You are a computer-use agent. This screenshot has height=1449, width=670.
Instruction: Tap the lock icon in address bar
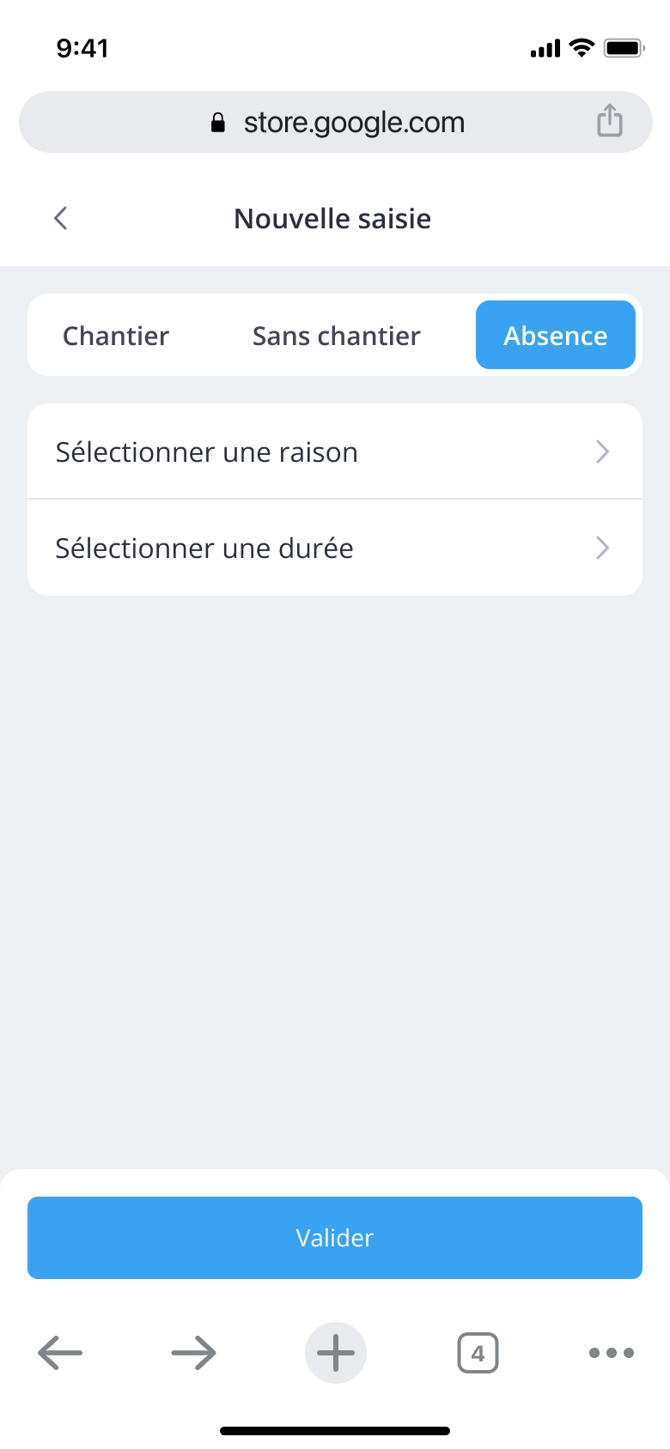[x=218, y=123]
